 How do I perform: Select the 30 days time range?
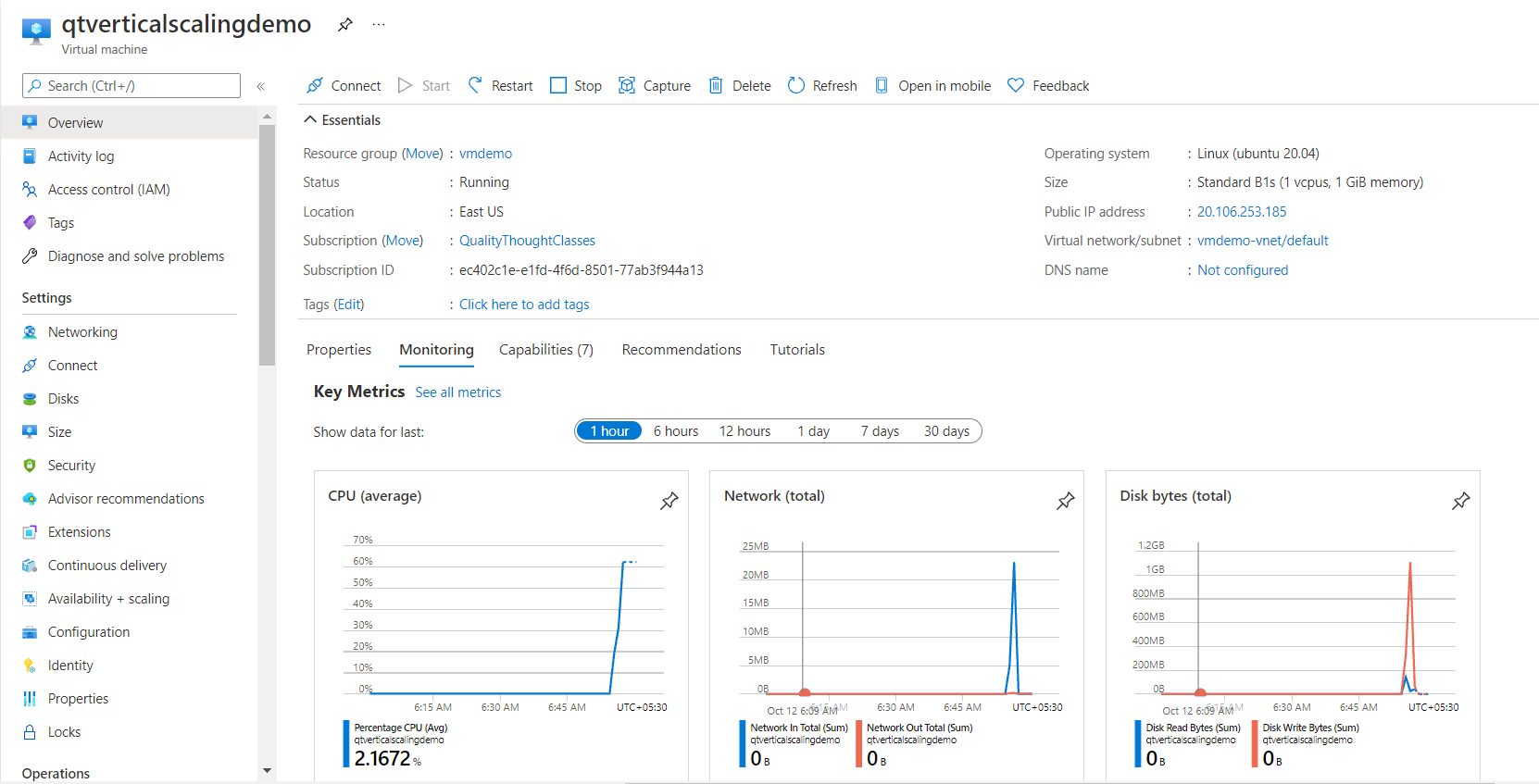[x=947, y=431]
